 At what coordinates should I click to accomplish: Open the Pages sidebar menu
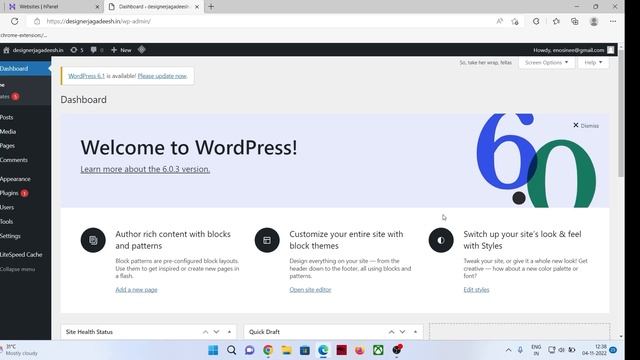25,146
